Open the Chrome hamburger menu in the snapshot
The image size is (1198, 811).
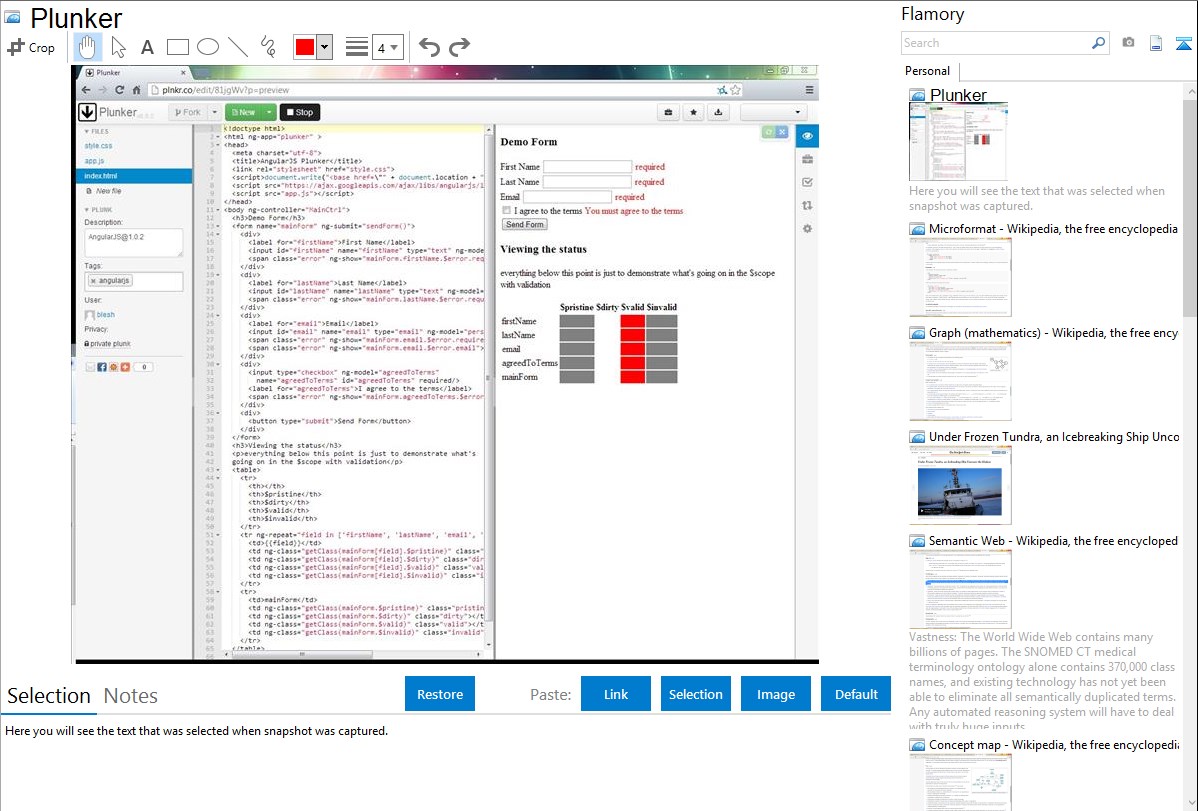point(809,90)
